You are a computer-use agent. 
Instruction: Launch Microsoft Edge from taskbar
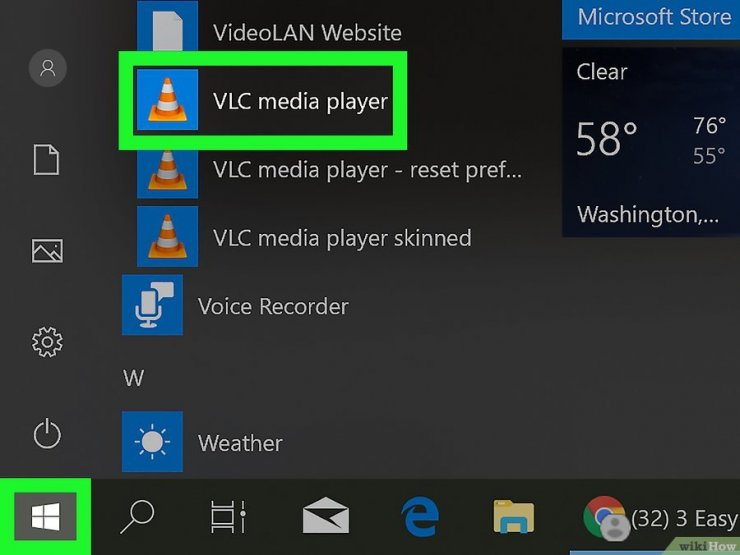tap(420, 516)
